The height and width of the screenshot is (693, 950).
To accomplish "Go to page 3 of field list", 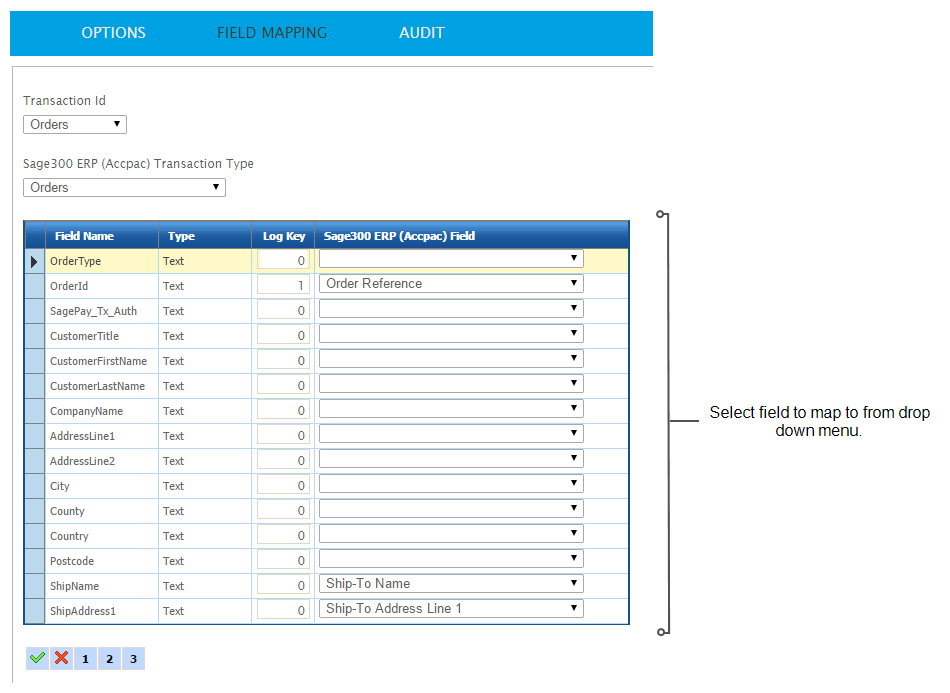I will point(133,658).
